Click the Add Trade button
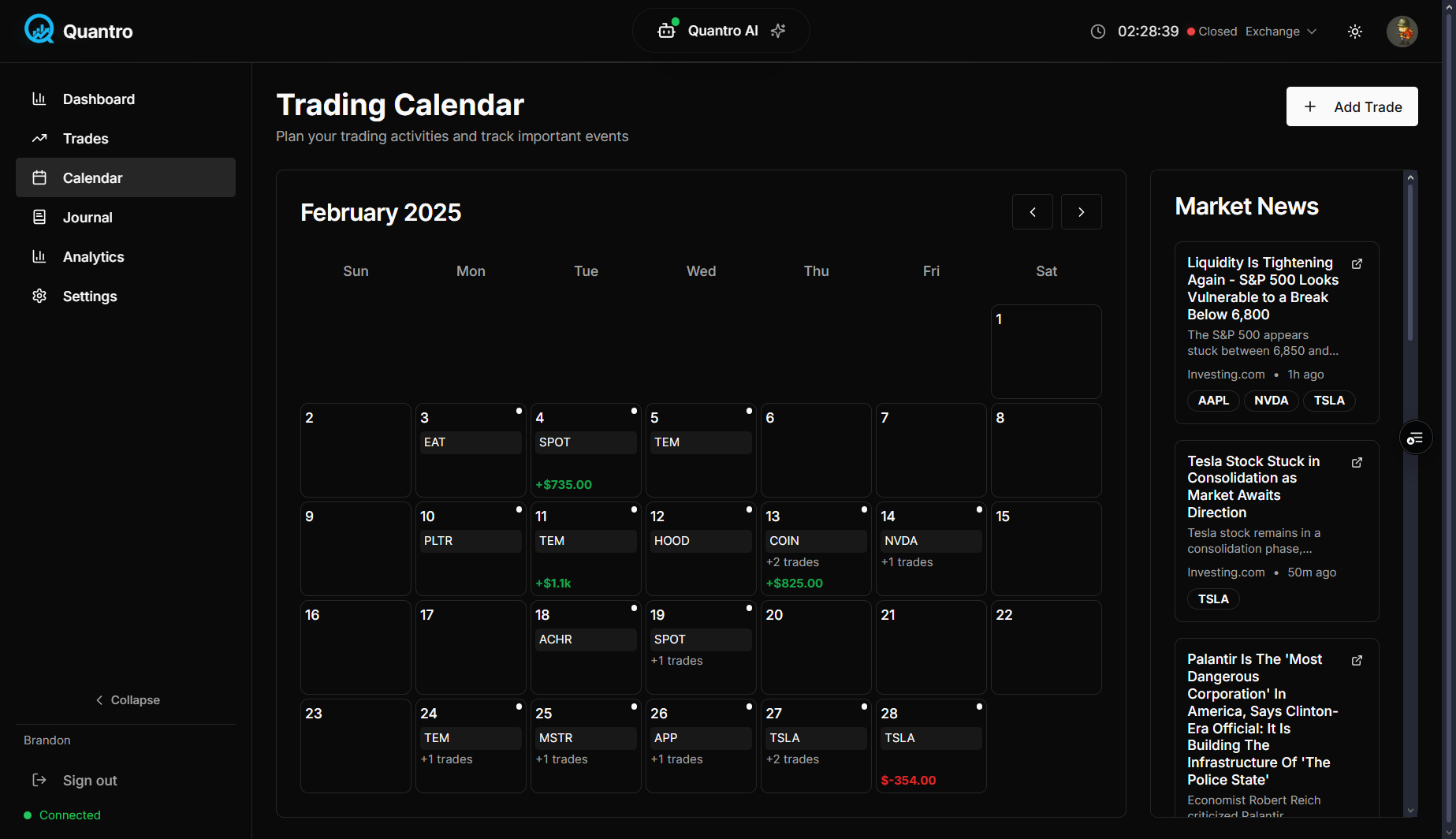The height and width of the screenshot is (839, 1456). [x=1352, y=106]
